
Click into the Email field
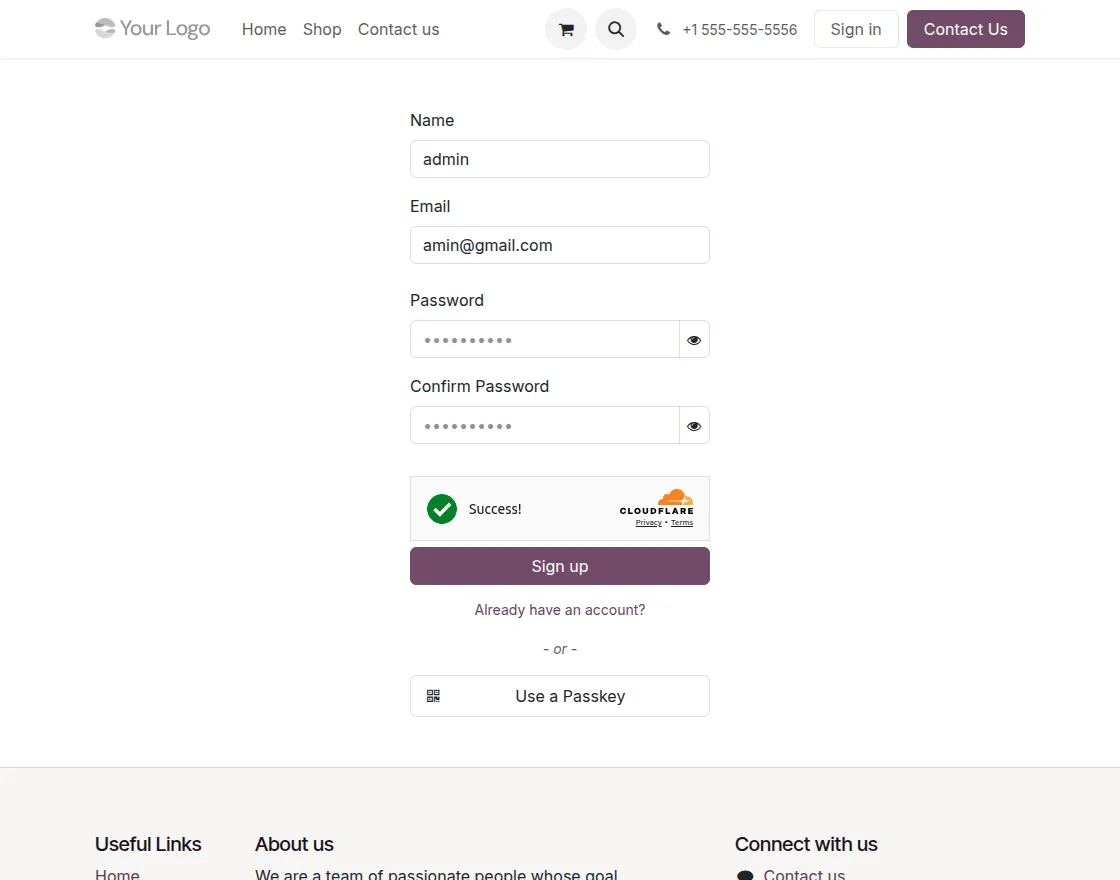[560, 245]
